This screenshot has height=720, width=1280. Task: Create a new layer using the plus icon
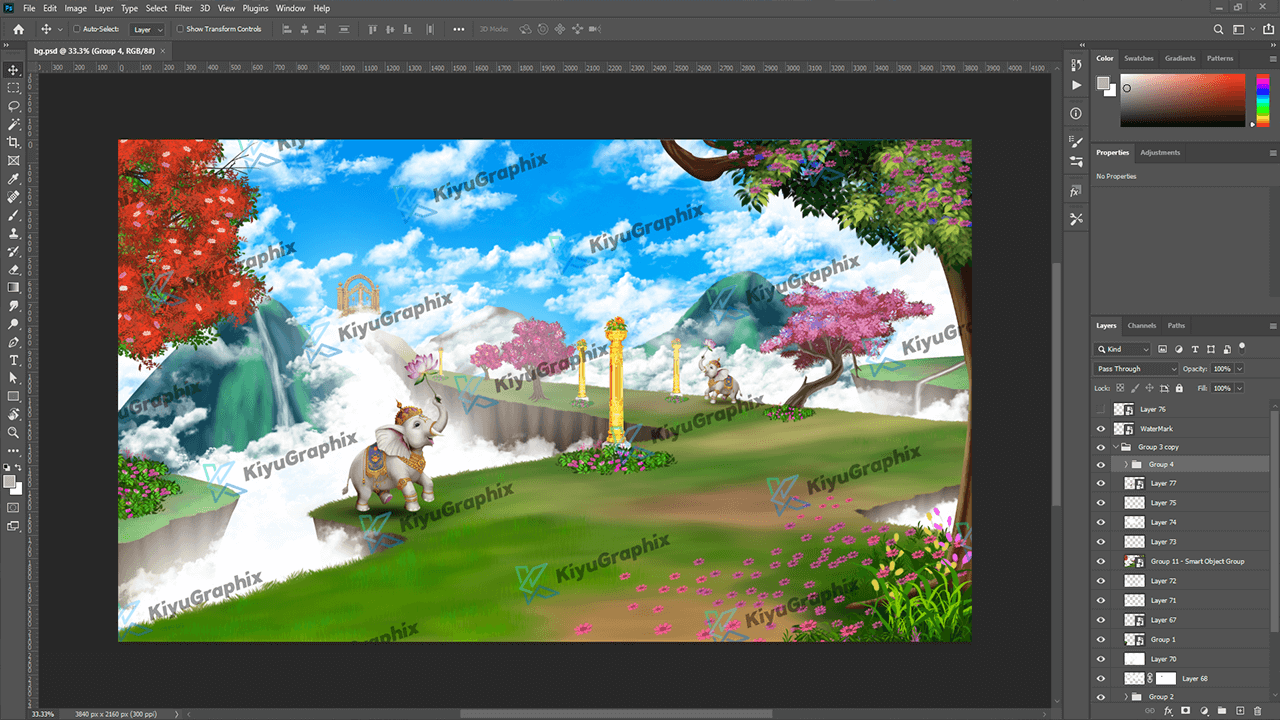(1240, 710)
